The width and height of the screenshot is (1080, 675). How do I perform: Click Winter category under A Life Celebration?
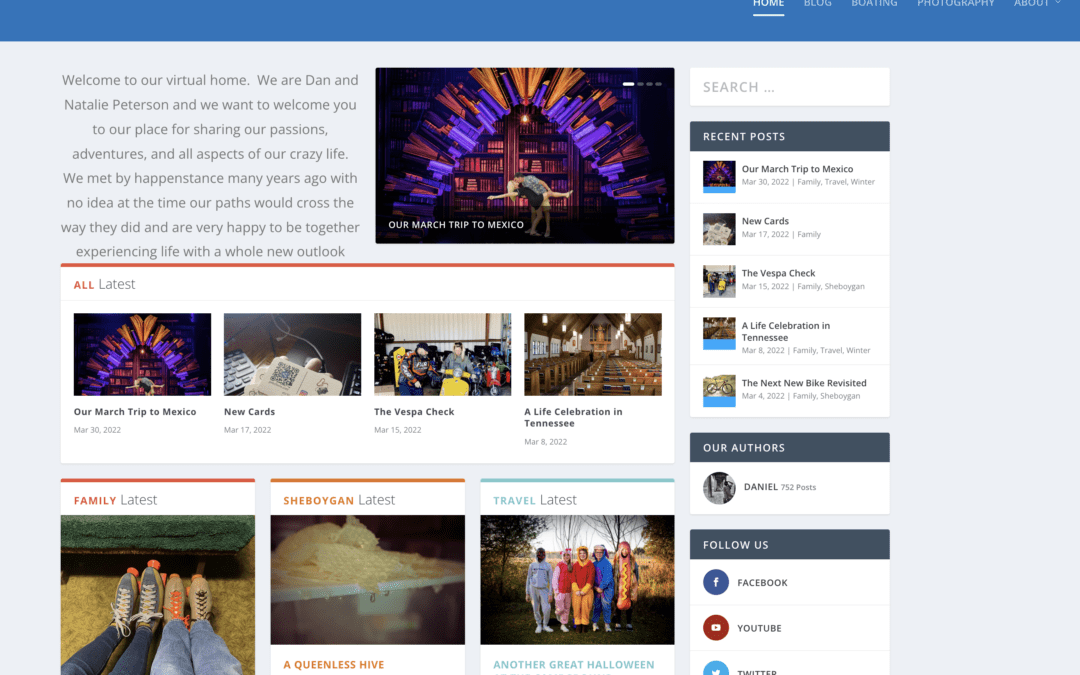[858, 351]
